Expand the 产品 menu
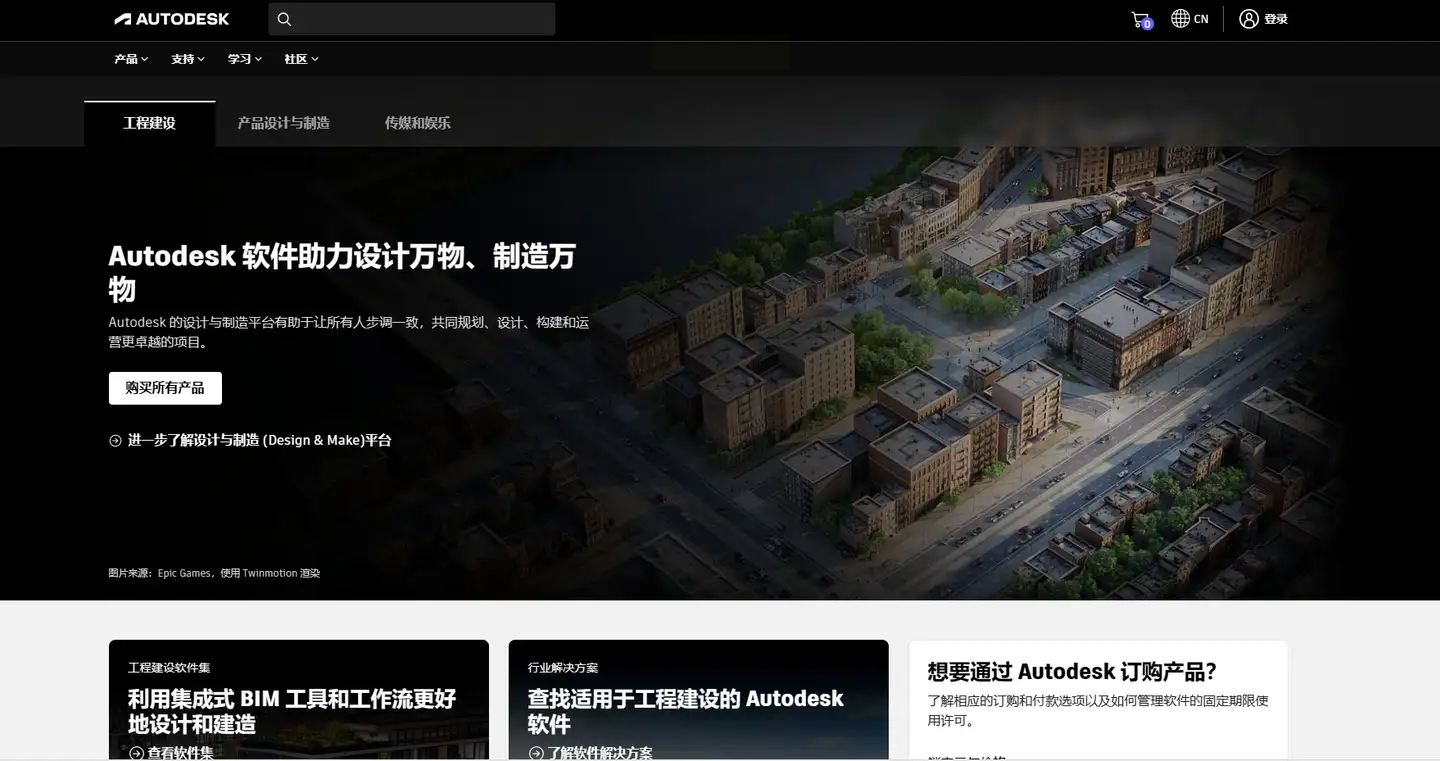Screen dimensions: 1440x761 pyautogui.click(x=131, y=59)
